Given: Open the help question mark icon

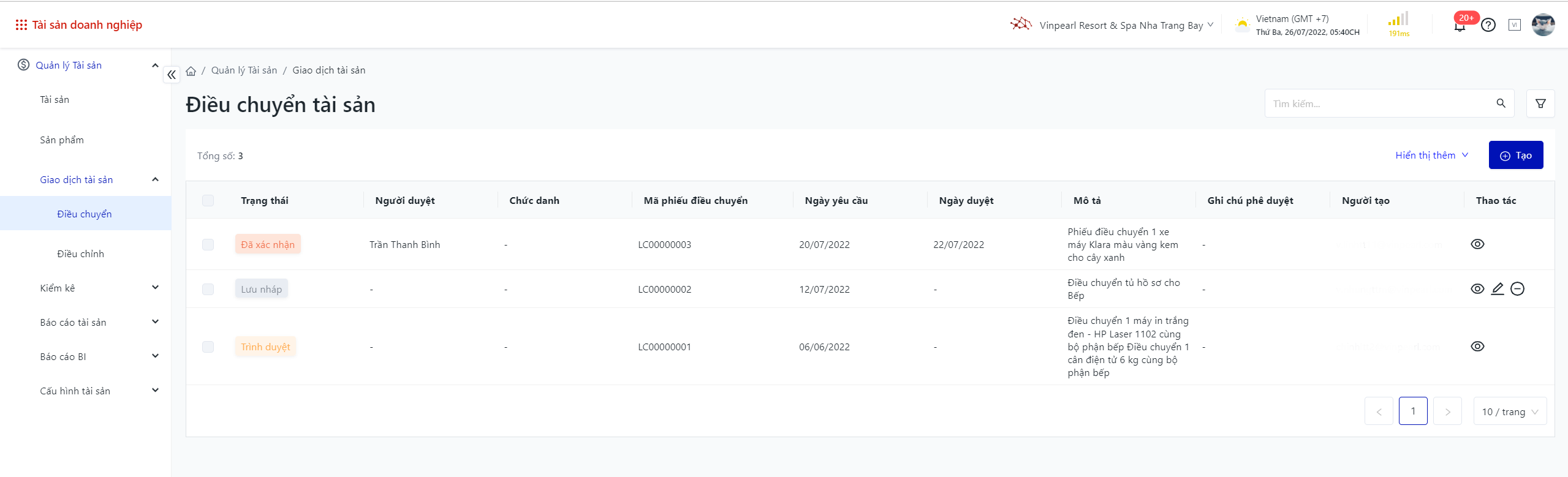Looking at the screenshot, I should tap(1488, 25).
